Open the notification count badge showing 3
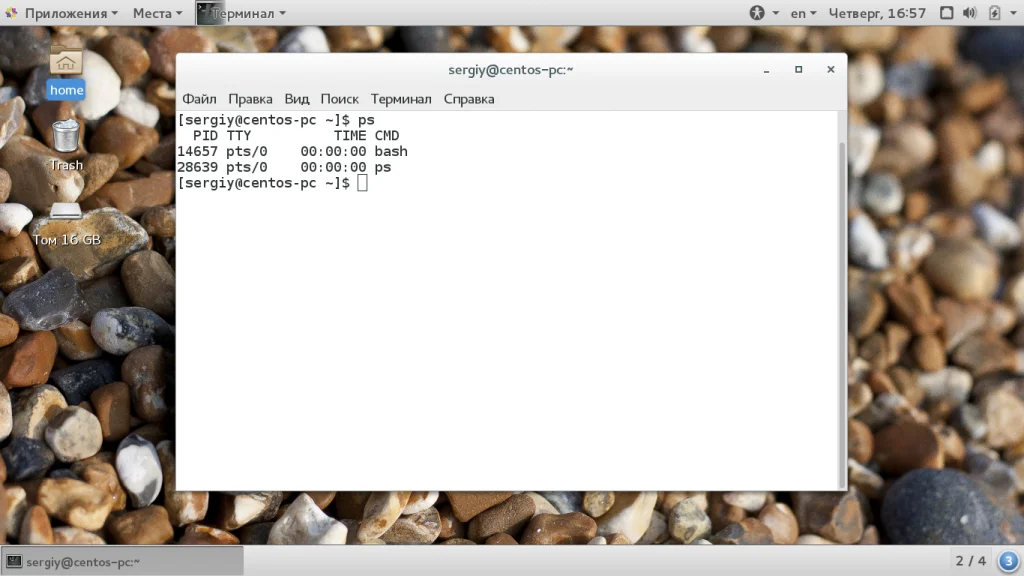This screenshot has width=1024, height=576. (x=1008, y=561)
